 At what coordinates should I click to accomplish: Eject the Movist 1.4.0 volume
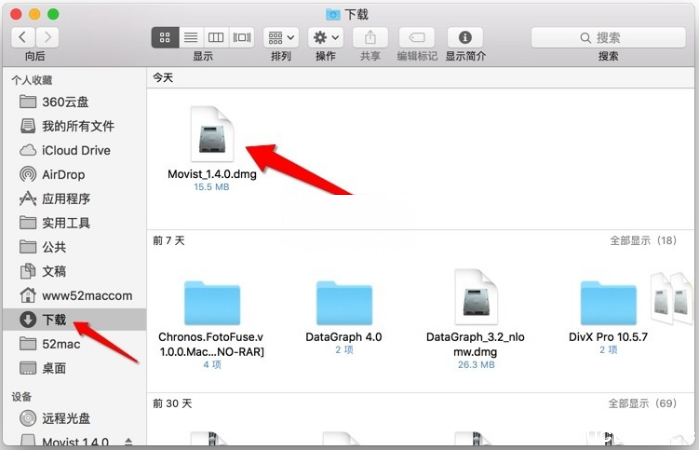(129, 442)
